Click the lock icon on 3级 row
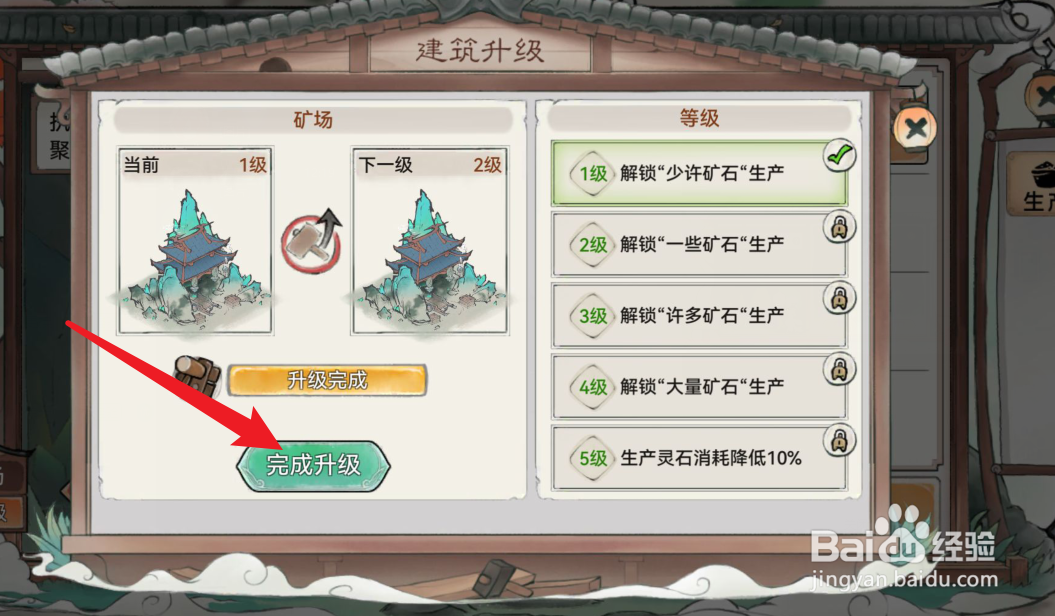Screen dimensions: 1055x616 (839, 299)
